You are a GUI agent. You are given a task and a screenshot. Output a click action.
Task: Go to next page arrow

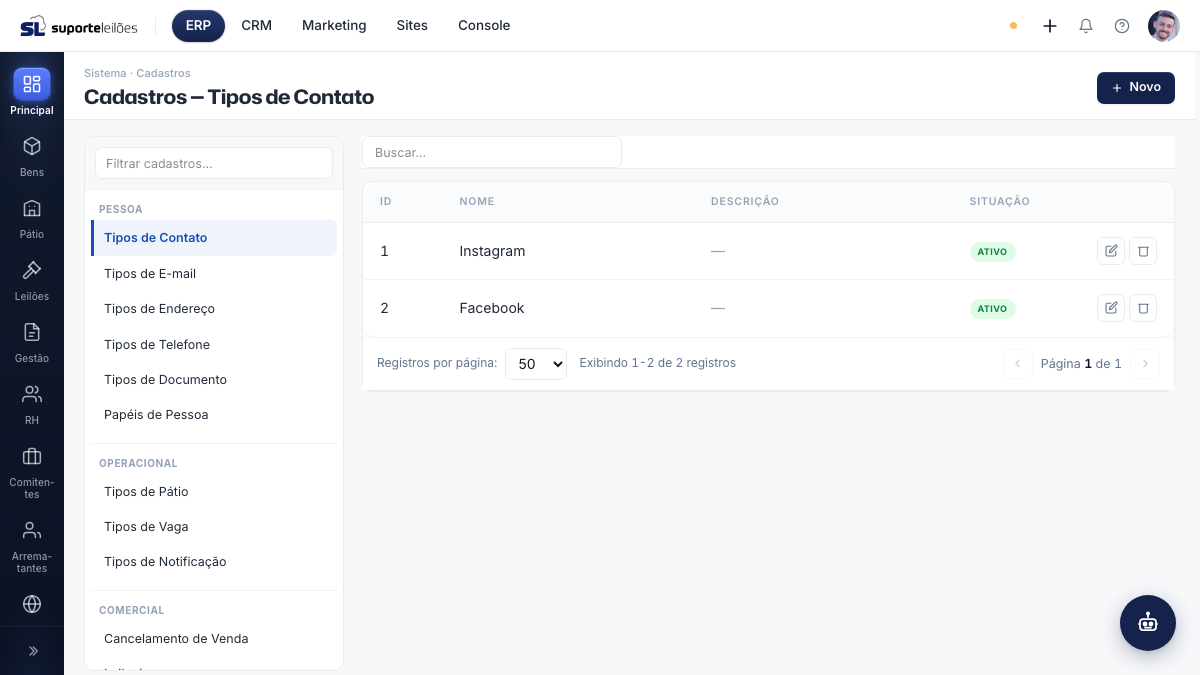tap(1145, 364)
